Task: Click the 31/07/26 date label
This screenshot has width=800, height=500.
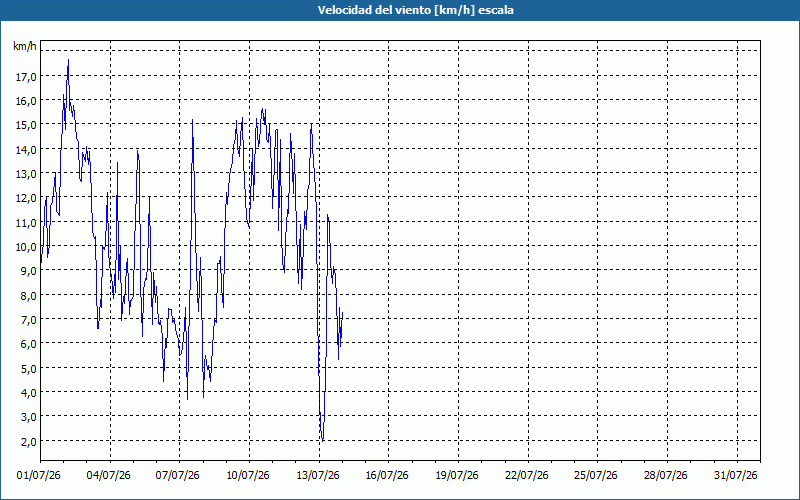Action: pyautogui.click(x=736, y=476)
